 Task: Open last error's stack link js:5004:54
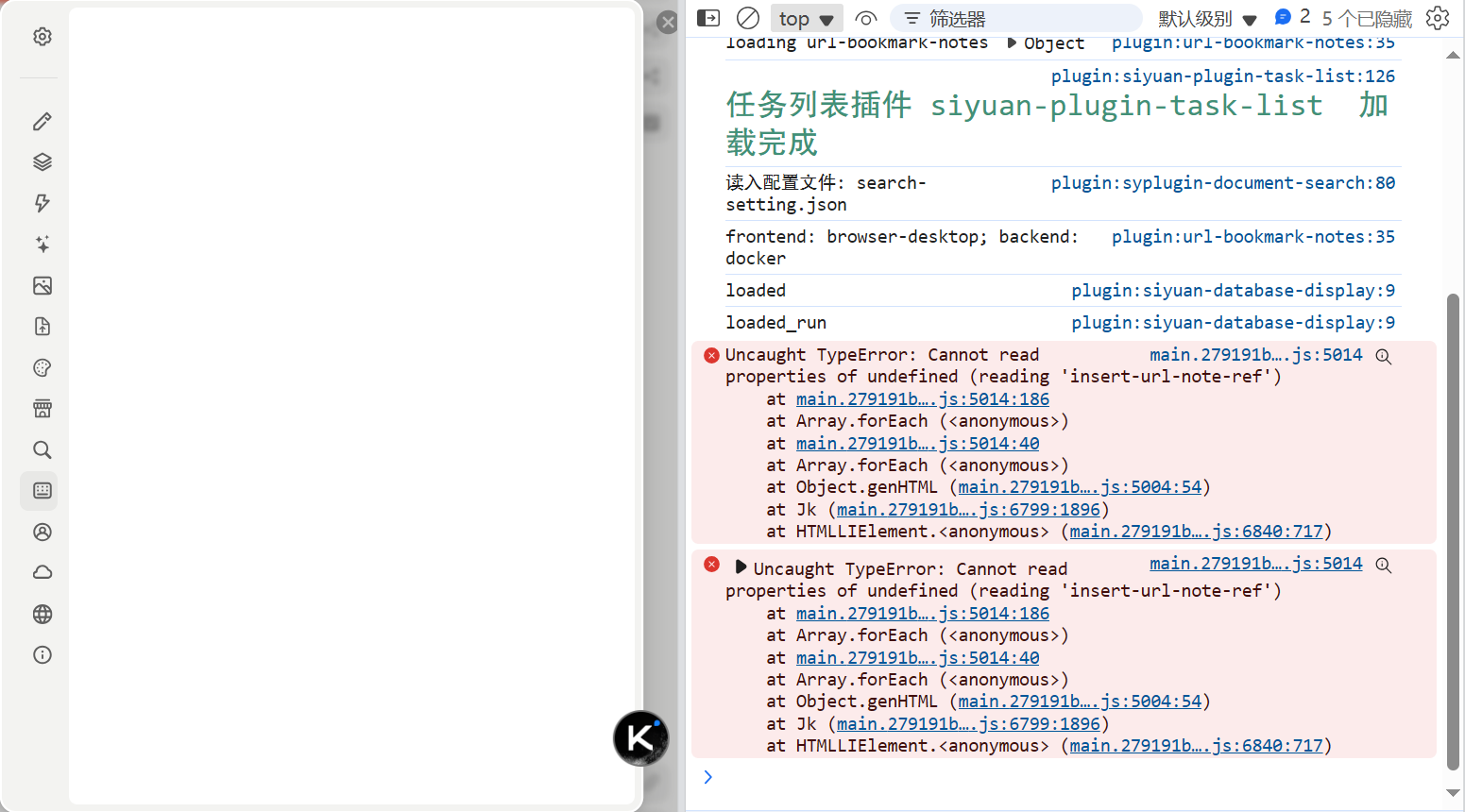point(1081,702)
